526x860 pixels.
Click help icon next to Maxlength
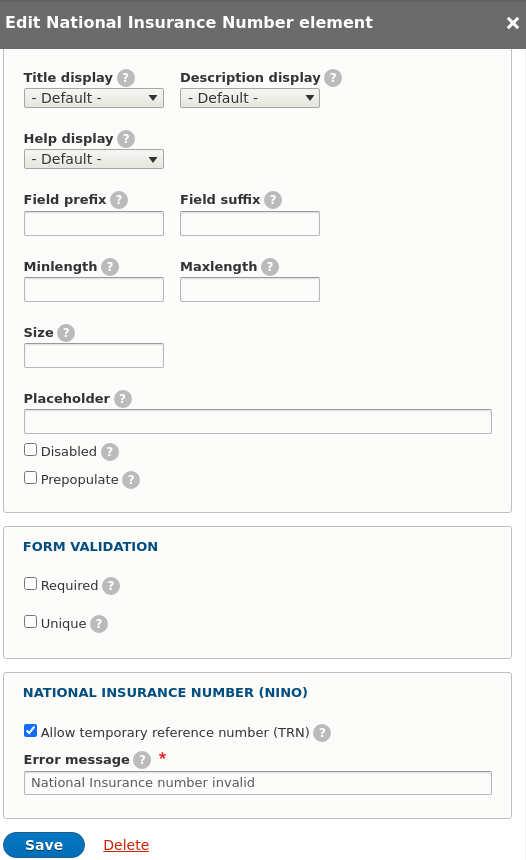(x=270, y=267)
